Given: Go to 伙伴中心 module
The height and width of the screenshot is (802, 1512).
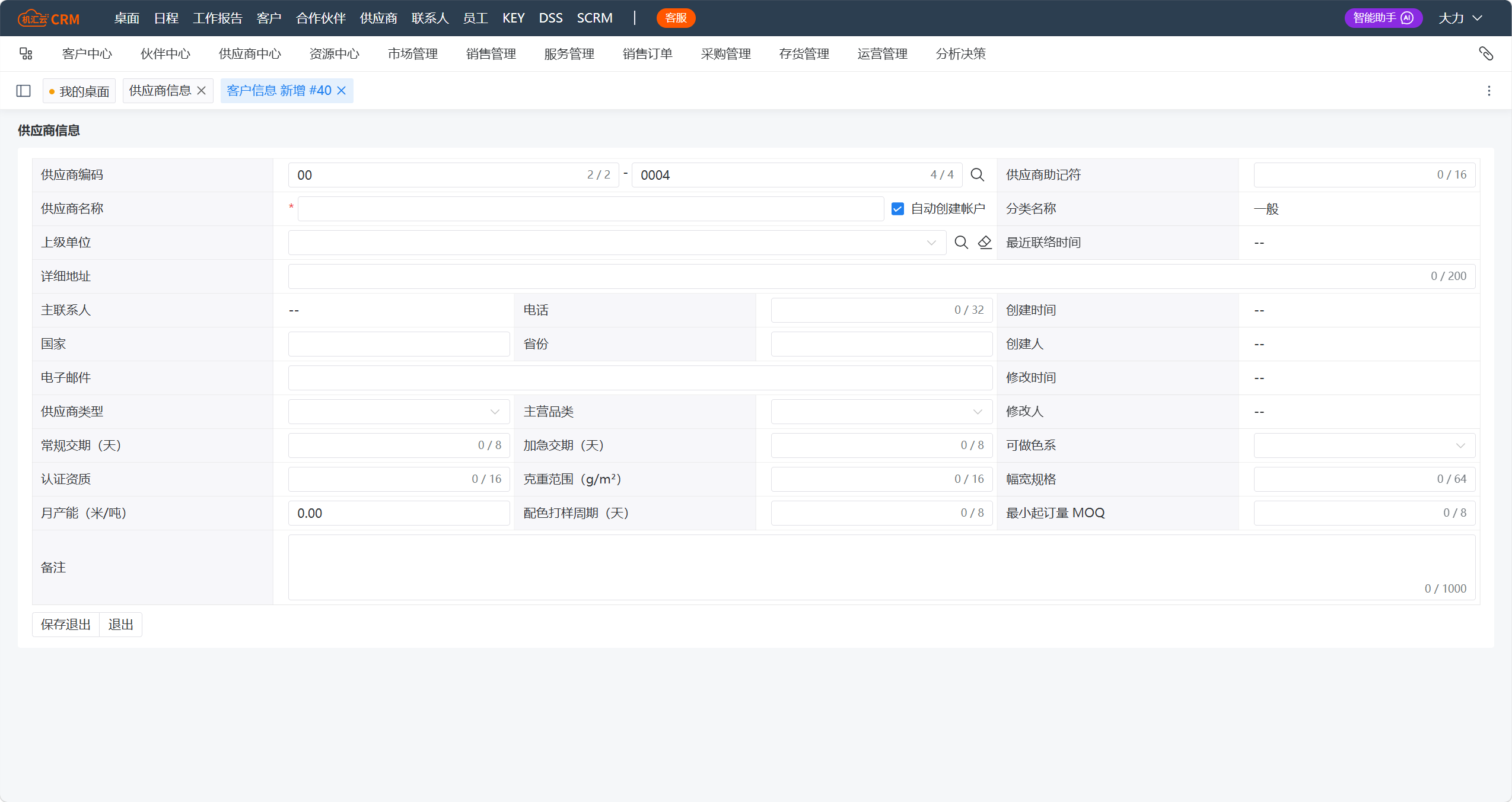Looking at the screenshot, I should pyautogui.click(x=165, y=54).
